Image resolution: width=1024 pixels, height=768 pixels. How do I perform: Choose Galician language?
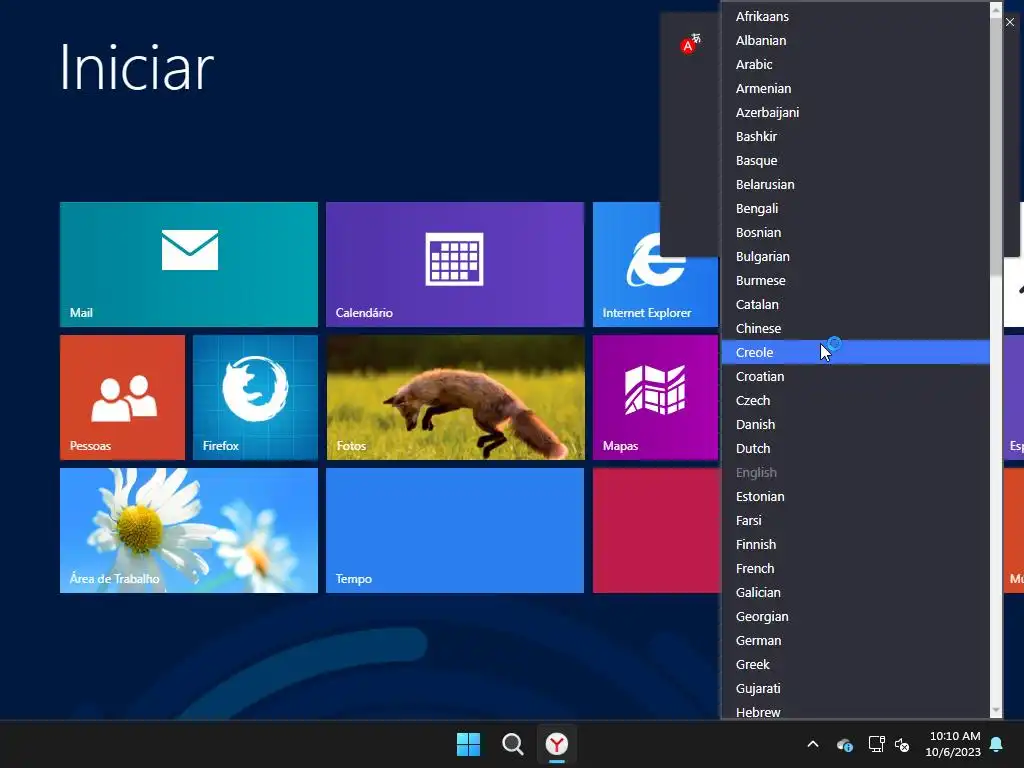(856, 592)
